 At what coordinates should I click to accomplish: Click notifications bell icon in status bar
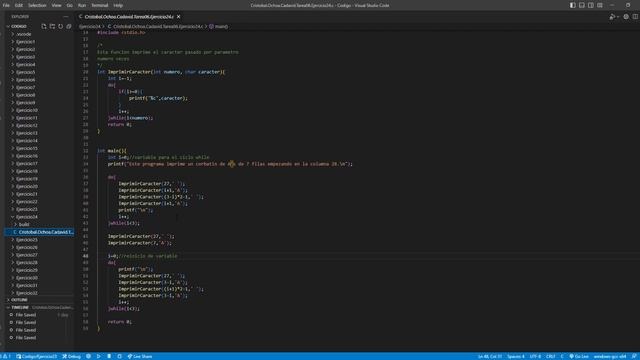tap(634, 356)
